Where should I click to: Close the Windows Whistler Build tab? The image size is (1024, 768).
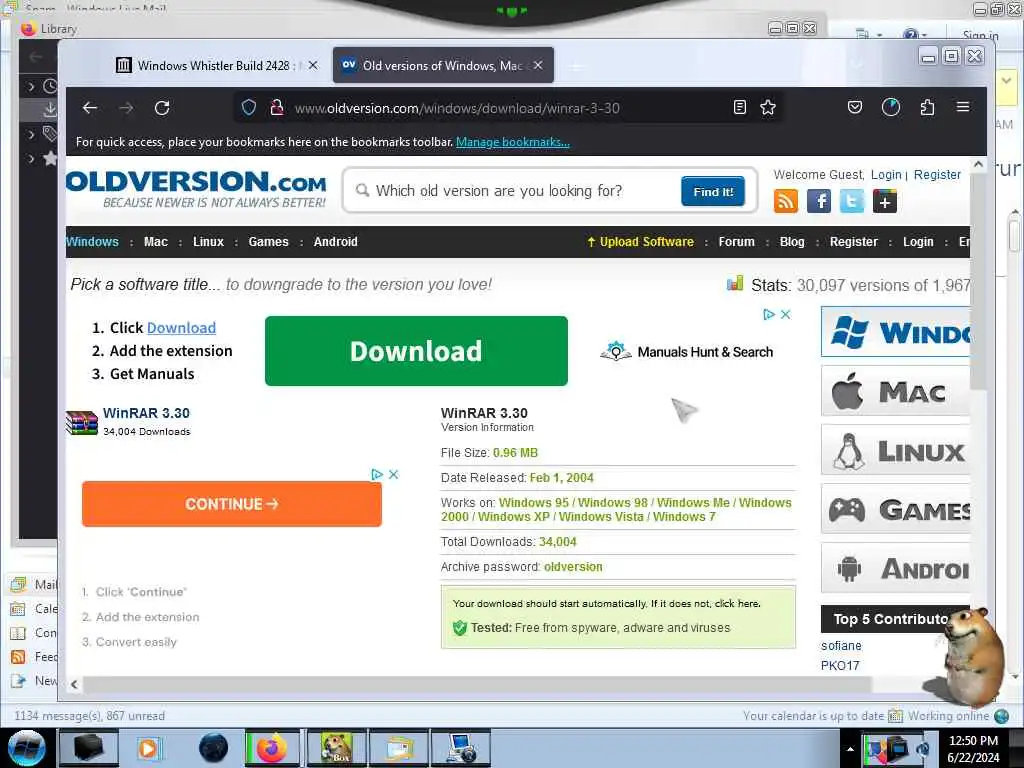click(313, 65)
